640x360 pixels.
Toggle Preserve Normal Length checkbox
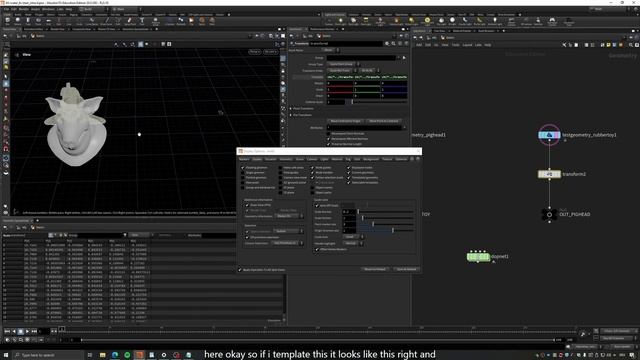(x=329, y=144)
